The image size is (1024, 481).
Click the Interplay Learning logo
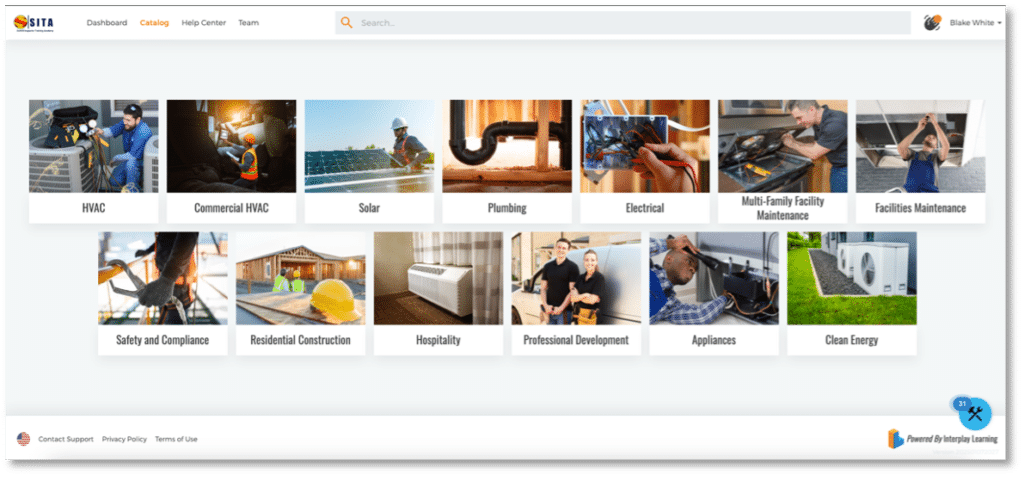895,438
